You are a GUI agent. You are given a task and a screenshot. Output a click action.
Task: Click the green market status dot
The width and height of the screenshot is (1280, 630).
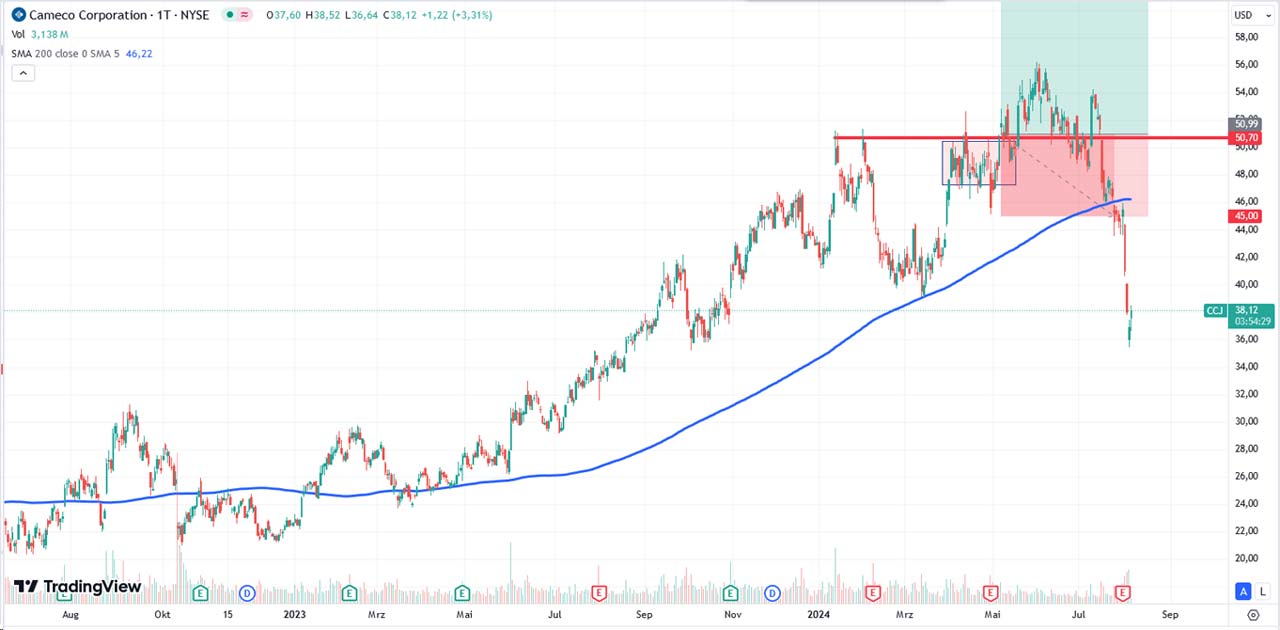point(231,15)
